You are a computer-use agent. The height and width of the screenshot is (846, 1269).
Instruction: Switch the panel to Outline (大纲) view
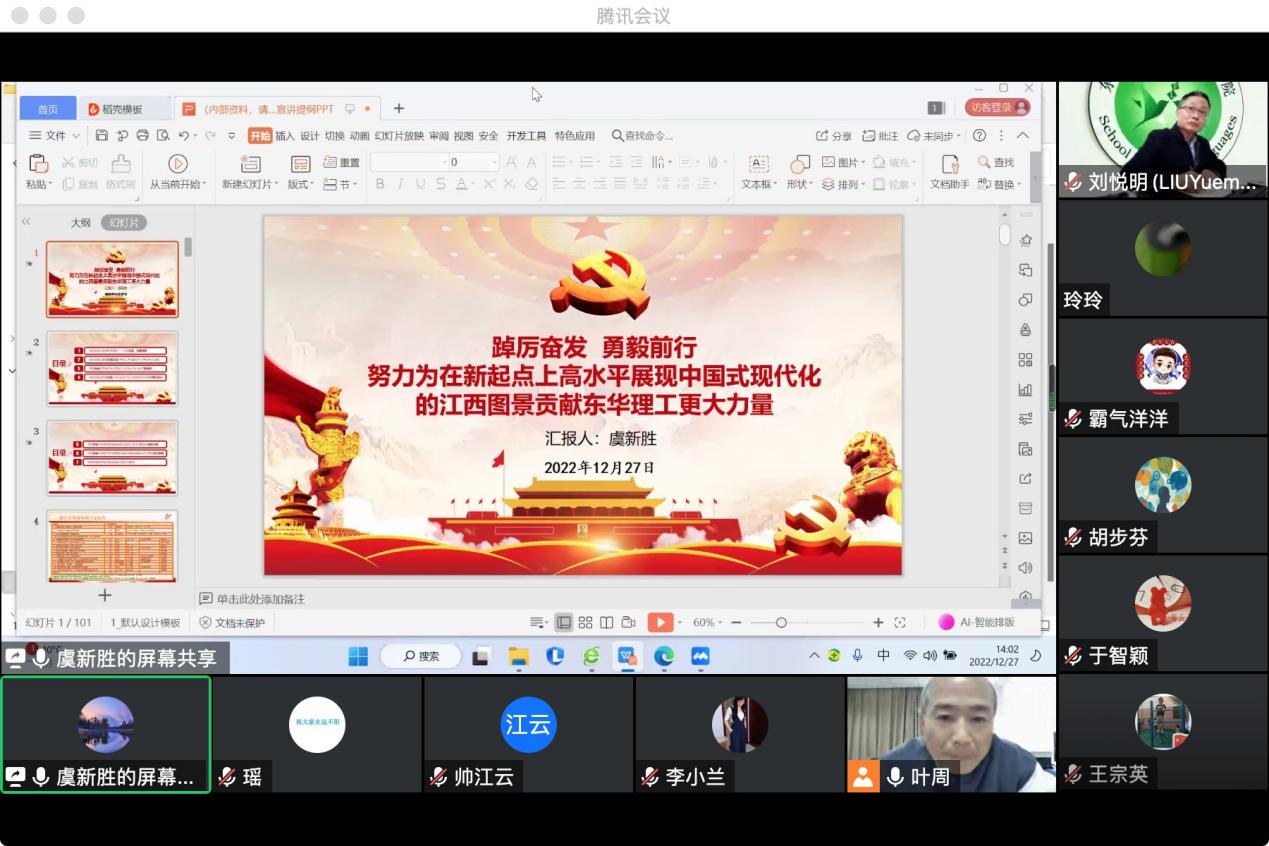(x=80, y=223)
